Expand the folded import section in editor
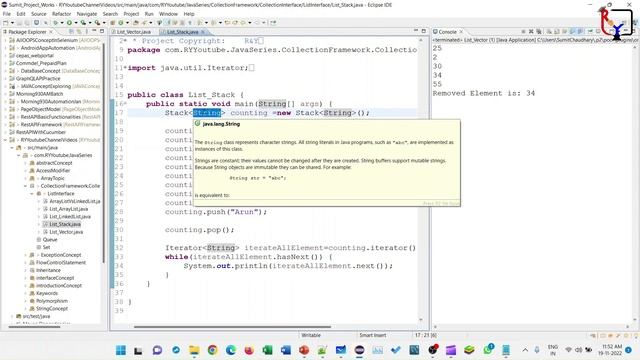640x360 pixels. (x=125, y=68)
